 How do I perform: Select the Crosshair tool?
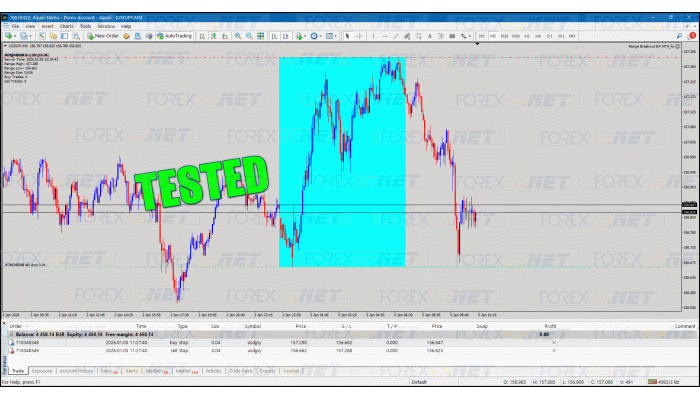coord(359,36)
